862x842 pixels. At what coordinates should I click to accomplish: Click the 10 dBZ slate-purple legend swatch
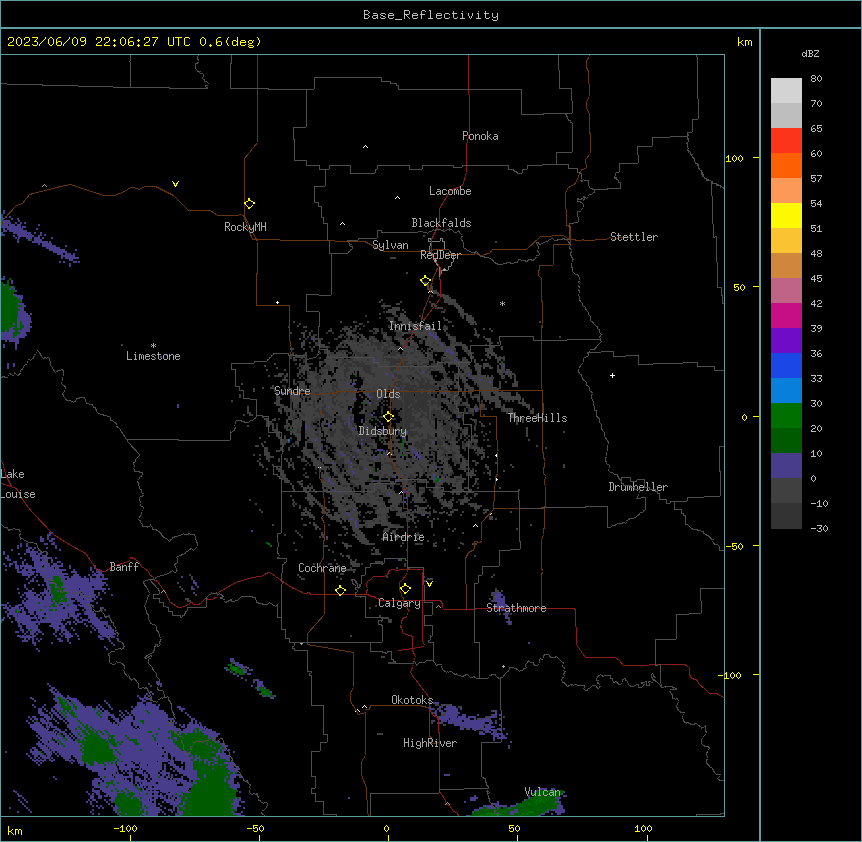click(x=786, y=466)
